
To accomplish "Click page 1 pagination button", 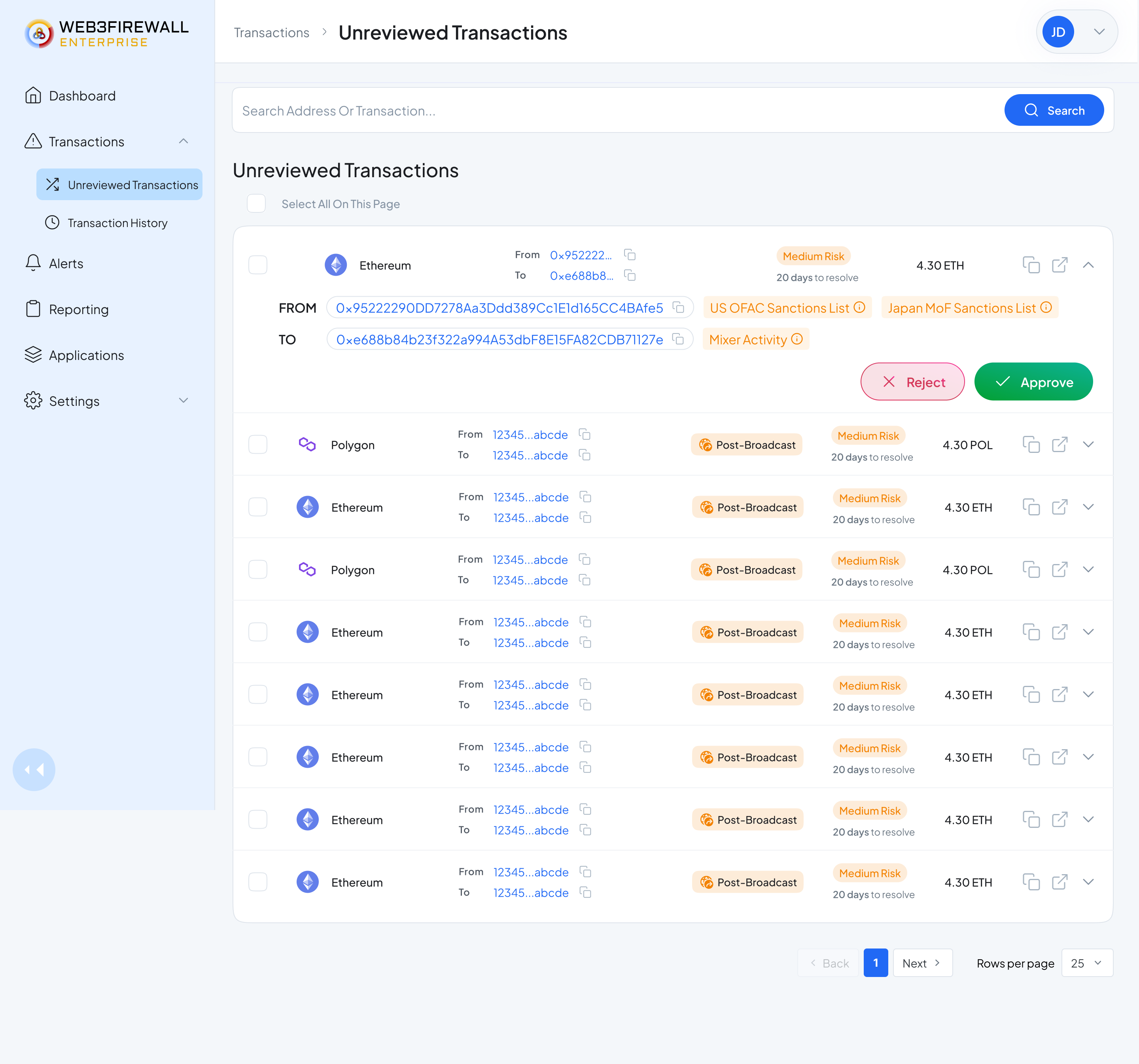I will (x=876, y=963).
